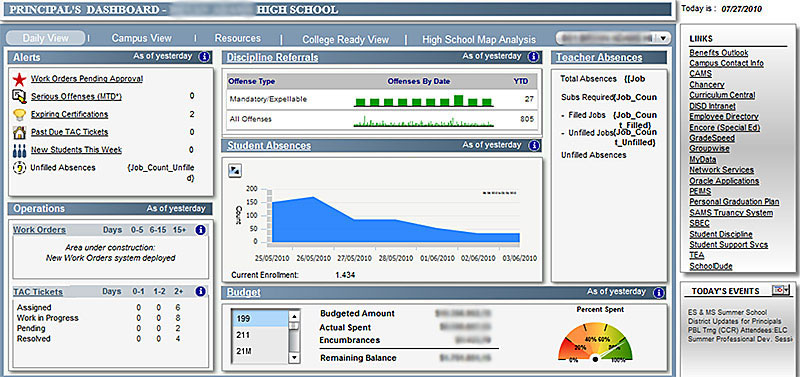The image size is (800, 377).
Task: Open the Budget heading link
Action: click(243, 292)
